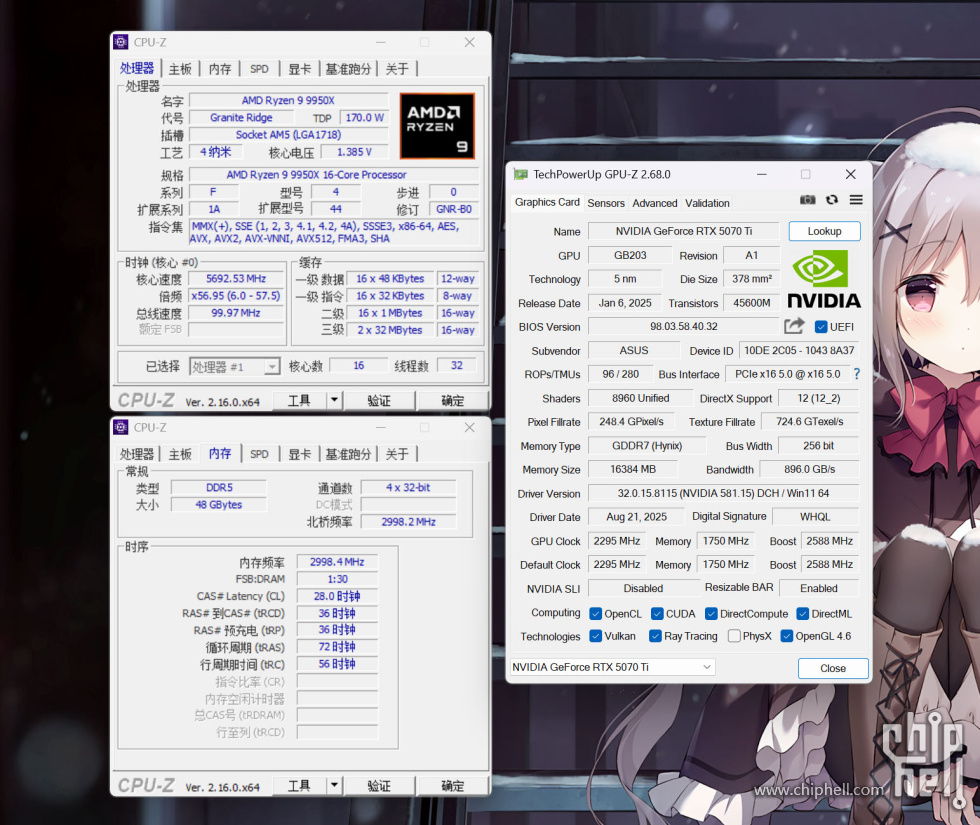
Task: Enable the PhysX checkbox
Action: tap(734, 636)
